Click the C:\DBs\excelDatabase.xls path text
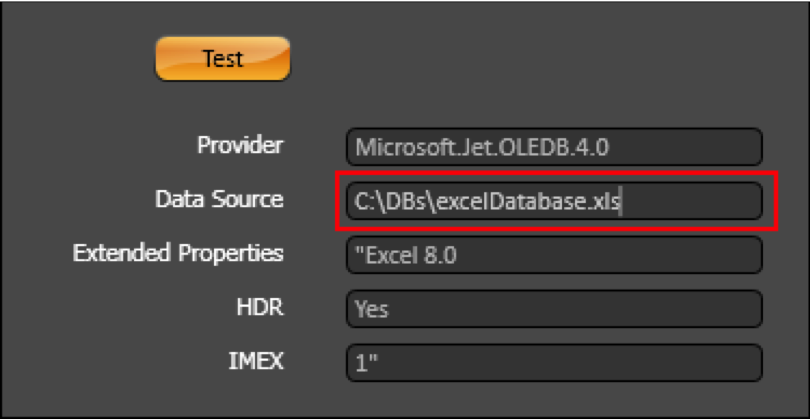 487,202
